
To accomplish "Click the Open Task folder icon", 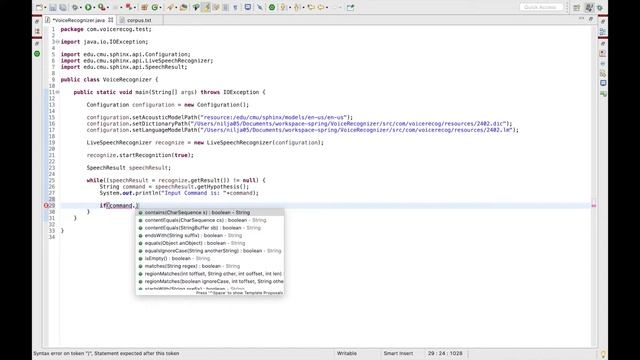I will (x=183, y=7).
